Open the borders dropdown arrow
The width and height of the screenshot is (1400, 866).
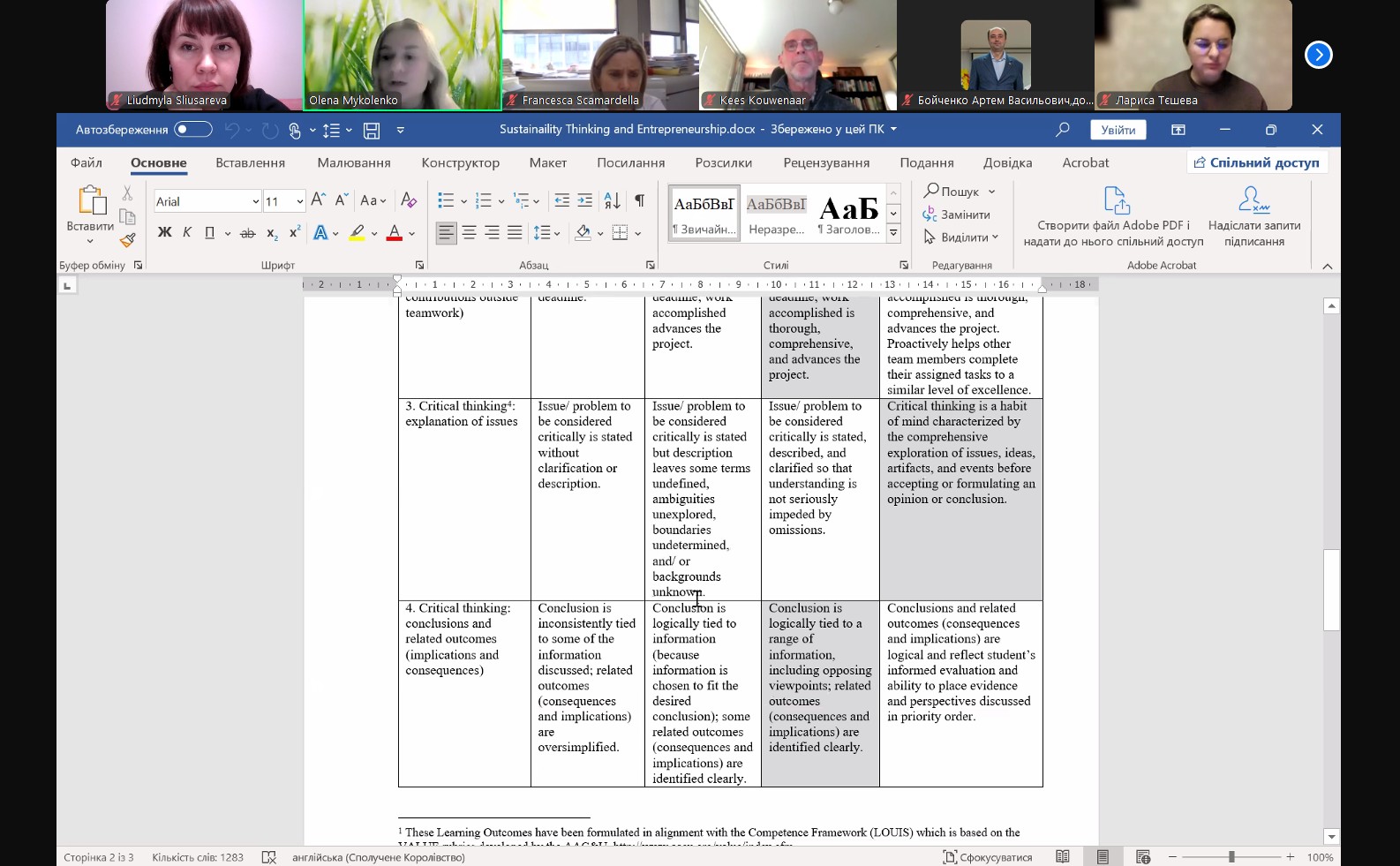point(637,234)
